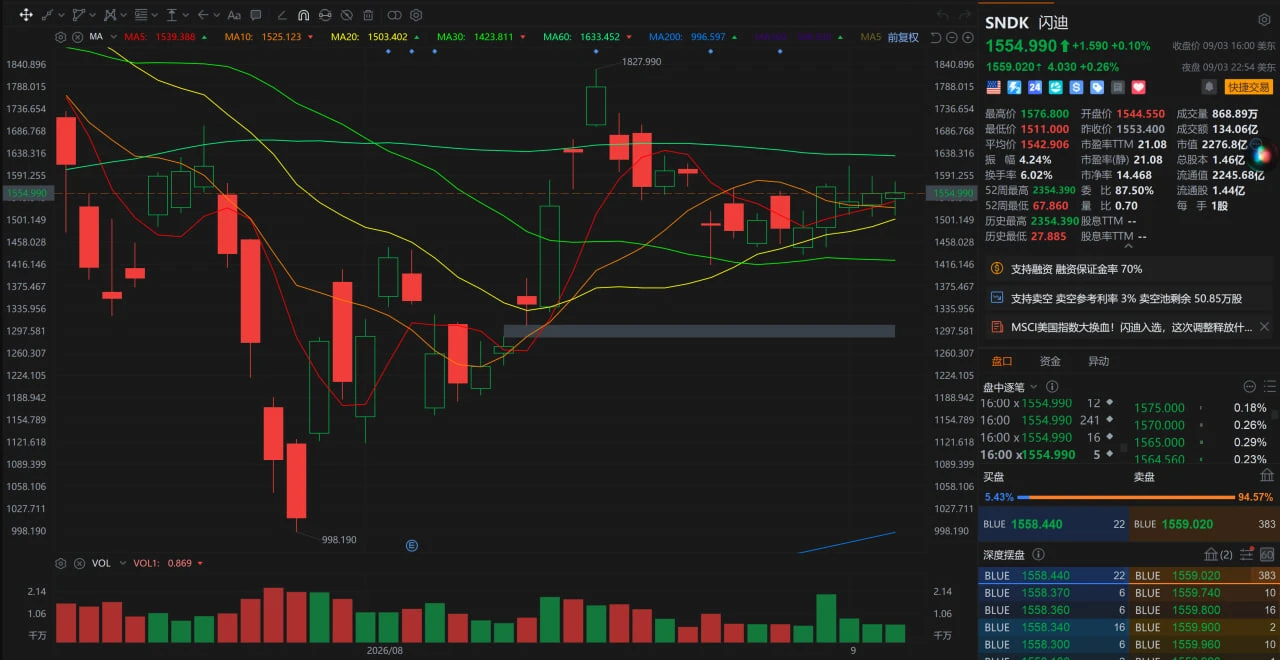Click the buy/sell ratio bar 5.43%
Image resolution: width=1280 pixels, height=660 pixels.
[1128, 497]
